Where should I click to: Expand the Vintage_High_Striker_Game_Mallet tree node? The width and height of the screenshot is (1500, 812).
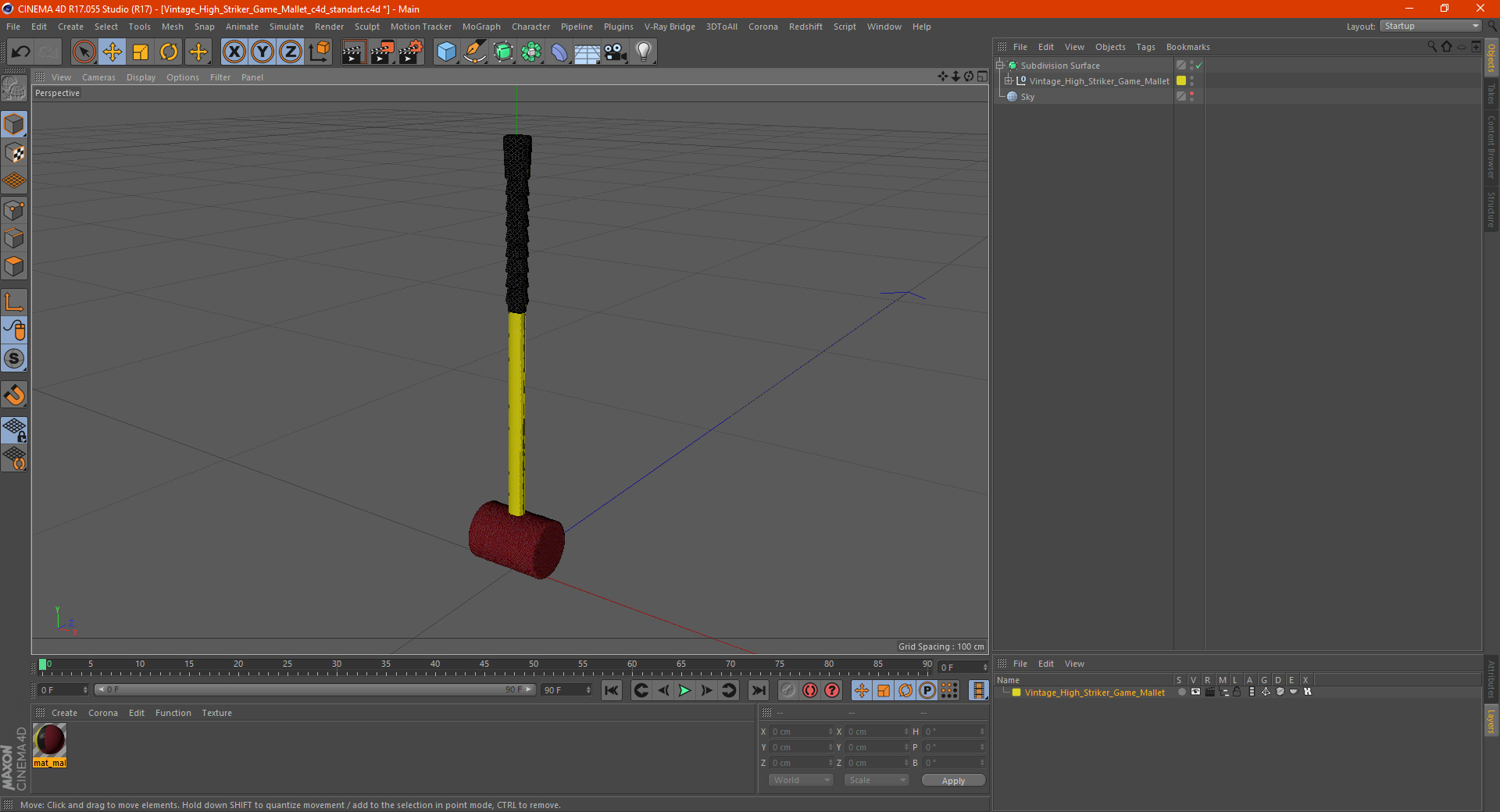pyautogui.click(x=1009, y=80)
